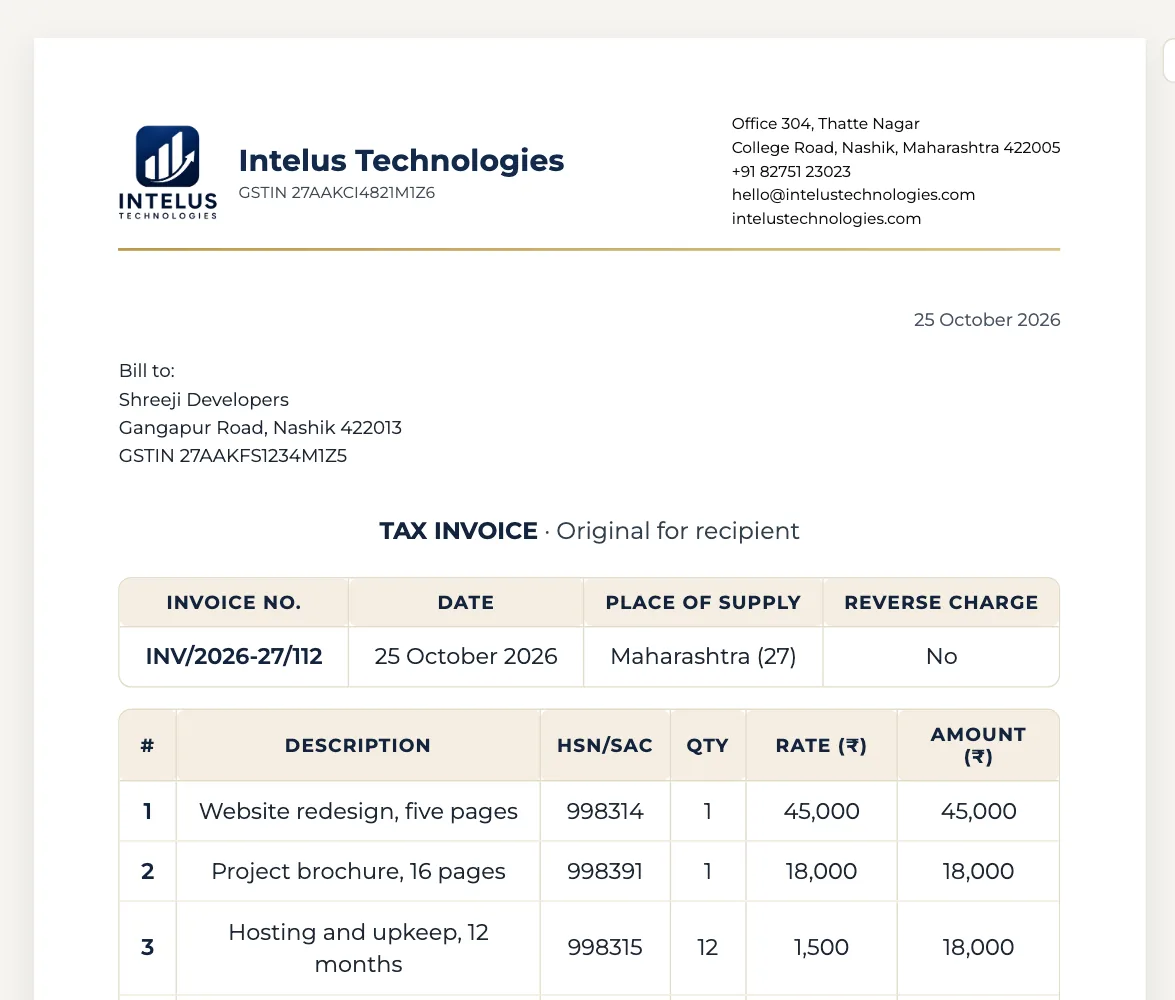Click invoice number INV/2026-27/112
The height and width of the screenshot is (1000, 1175).
[234, 657]
